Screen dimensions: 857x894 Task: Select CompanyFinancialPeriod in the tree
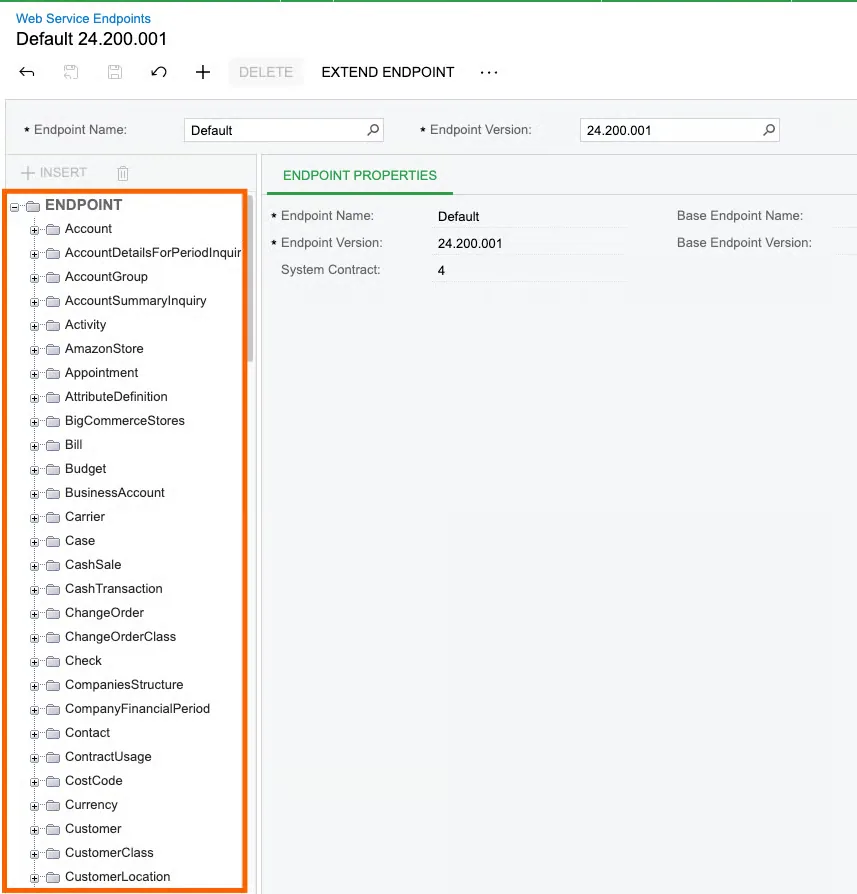(137, 709)
